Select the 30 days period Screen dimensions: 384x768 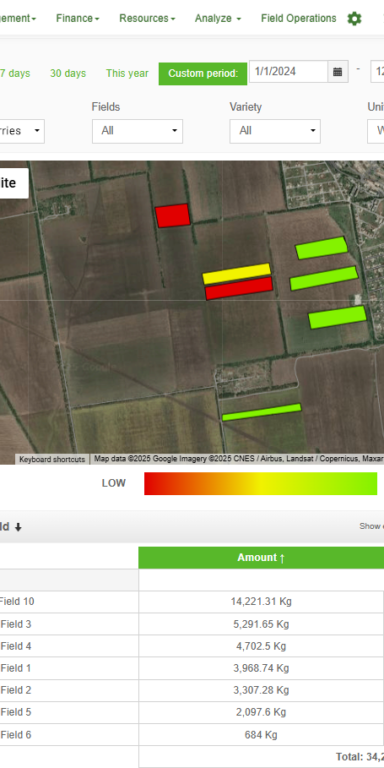pos(68,73)
